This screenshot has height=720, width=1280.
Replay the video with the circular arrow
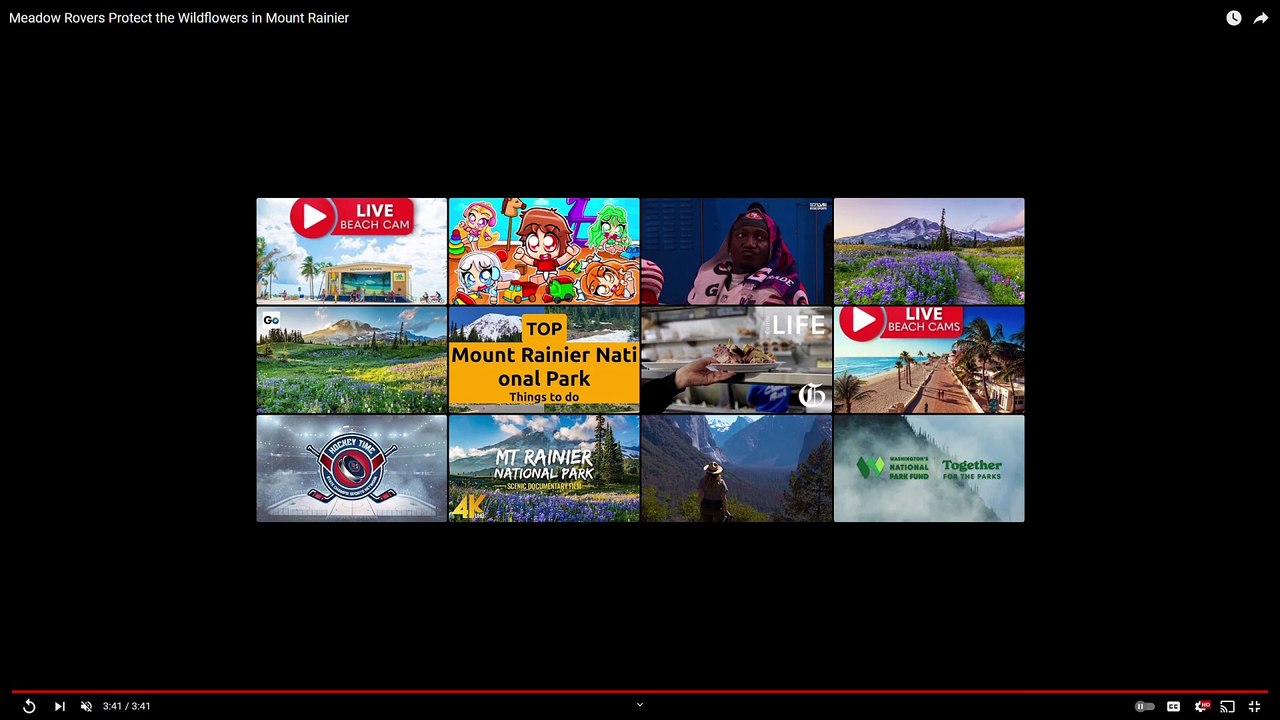pyautogui.click(x=29, y=706)
